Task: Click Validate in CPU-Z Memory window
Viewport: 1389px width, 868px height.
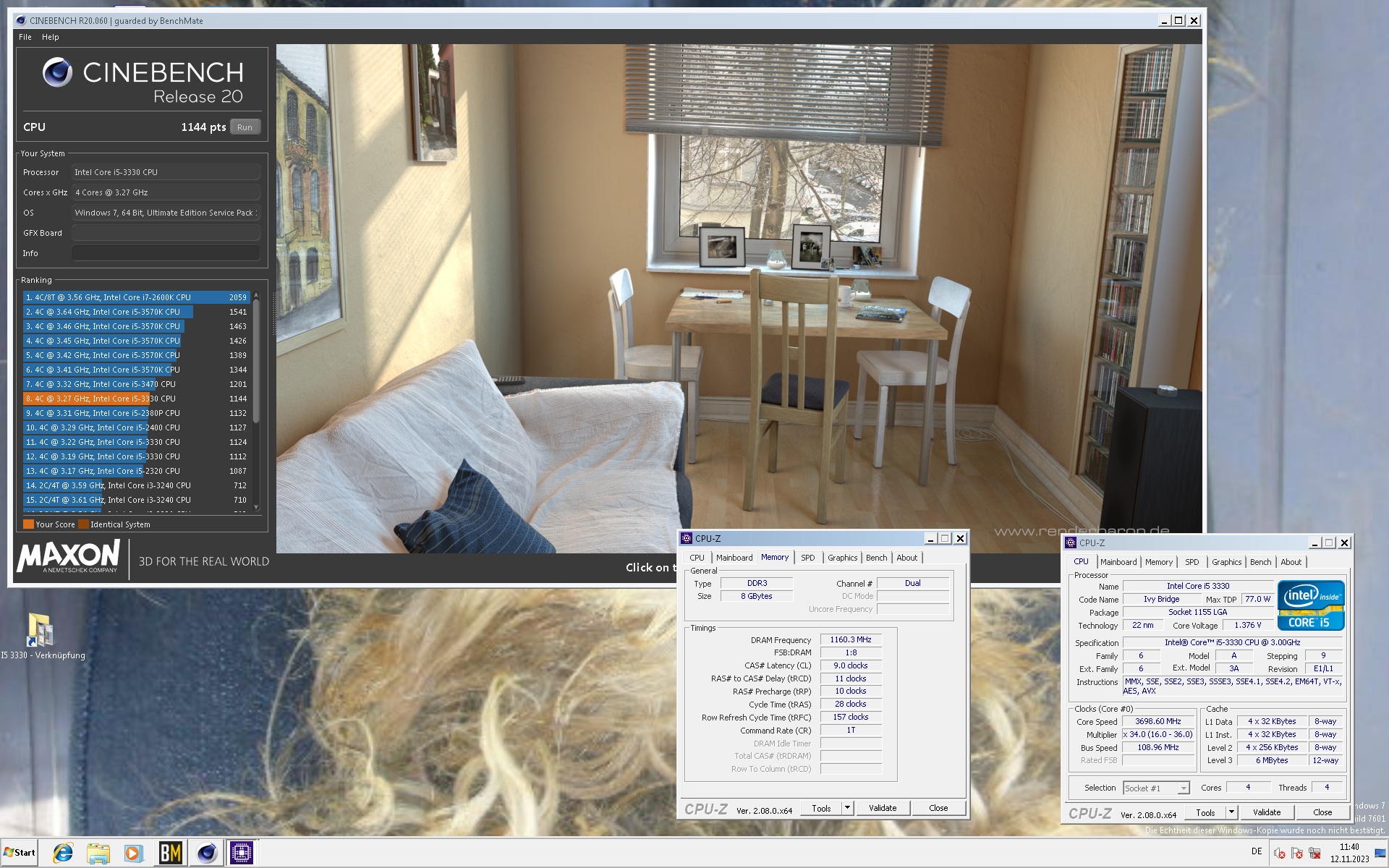Action: (883, 809)
